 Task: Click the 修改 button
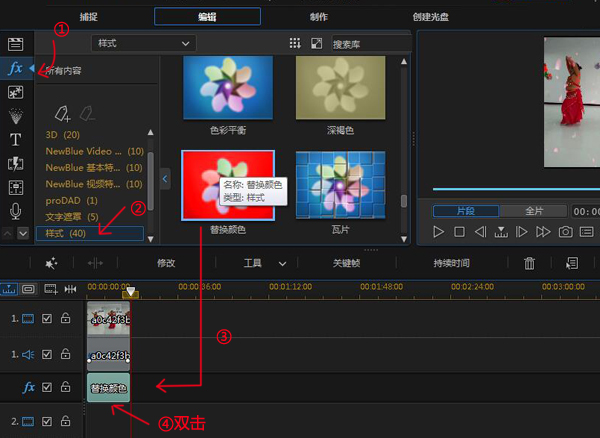(x=166, y=263)
